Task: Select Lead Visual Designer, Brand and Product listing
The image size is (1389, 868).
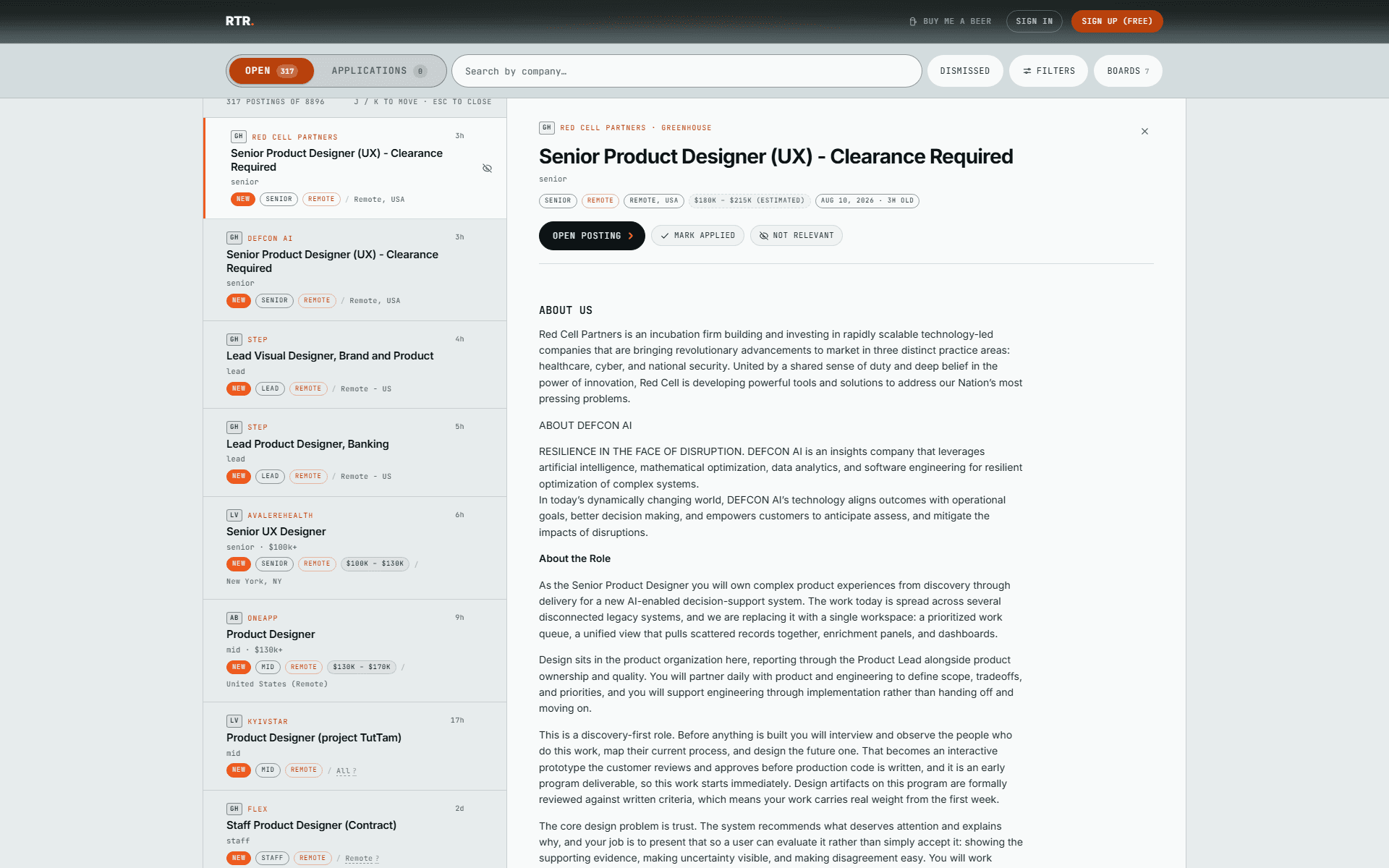Action: (x=354, y=365)
